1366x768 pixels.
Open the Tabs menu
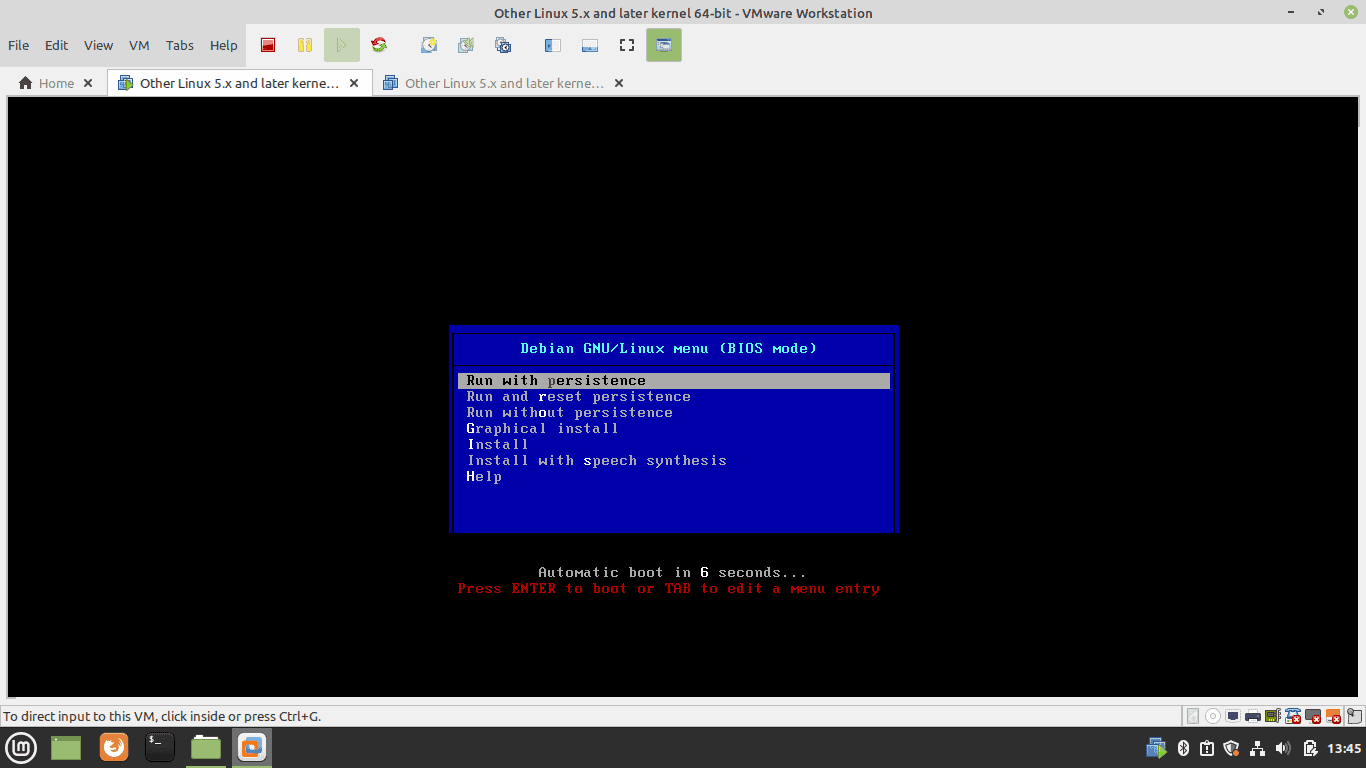click(180, 45)
